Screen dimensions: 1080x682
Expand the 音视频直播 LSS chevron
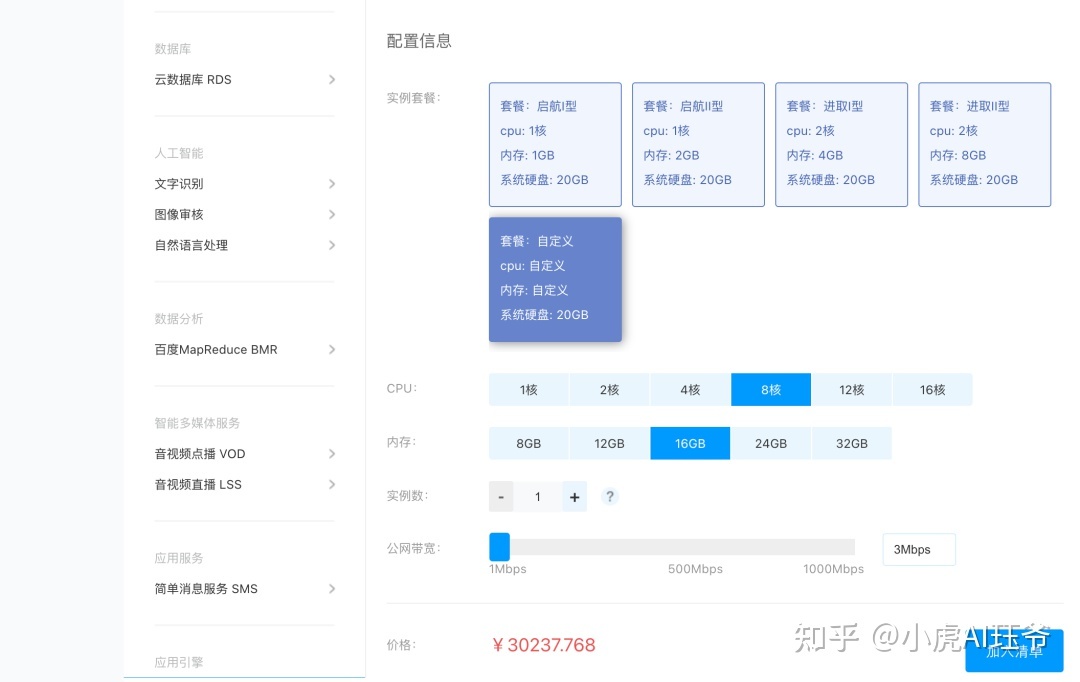(332, 484)
